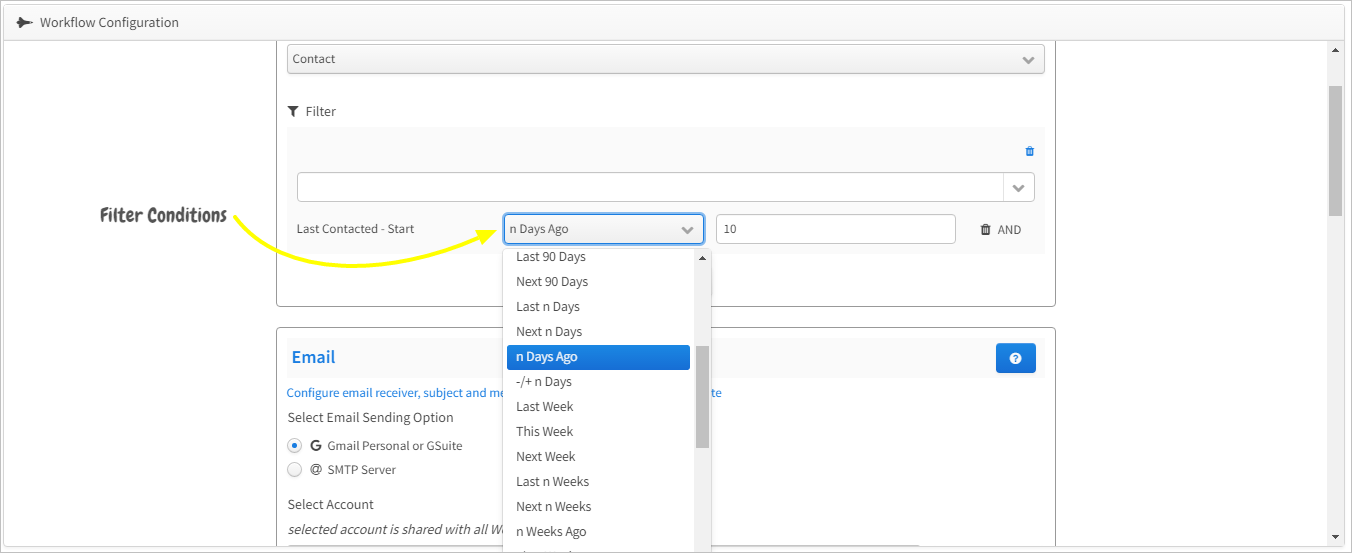Screen dimensions: 1352x553
Task: Click the blue delete filter group trash icon
Action: 1030,152
